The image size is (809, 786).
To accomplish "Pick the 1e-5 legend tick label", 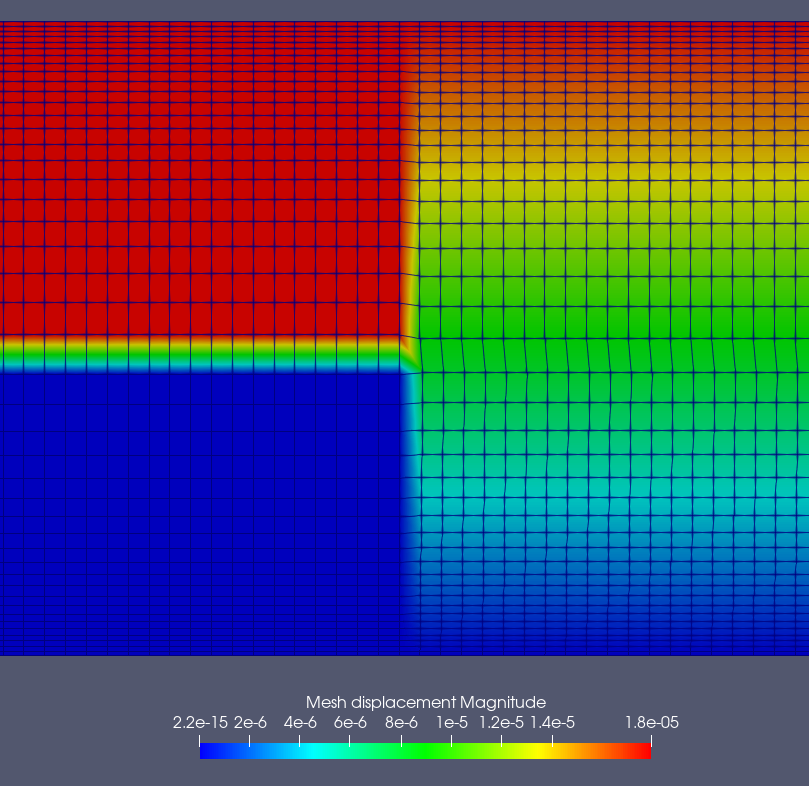I will (x=450, y=723).
